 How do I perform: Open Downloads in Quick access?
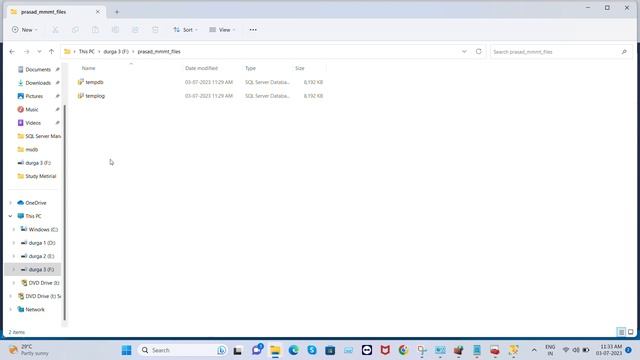pos(38,83)
